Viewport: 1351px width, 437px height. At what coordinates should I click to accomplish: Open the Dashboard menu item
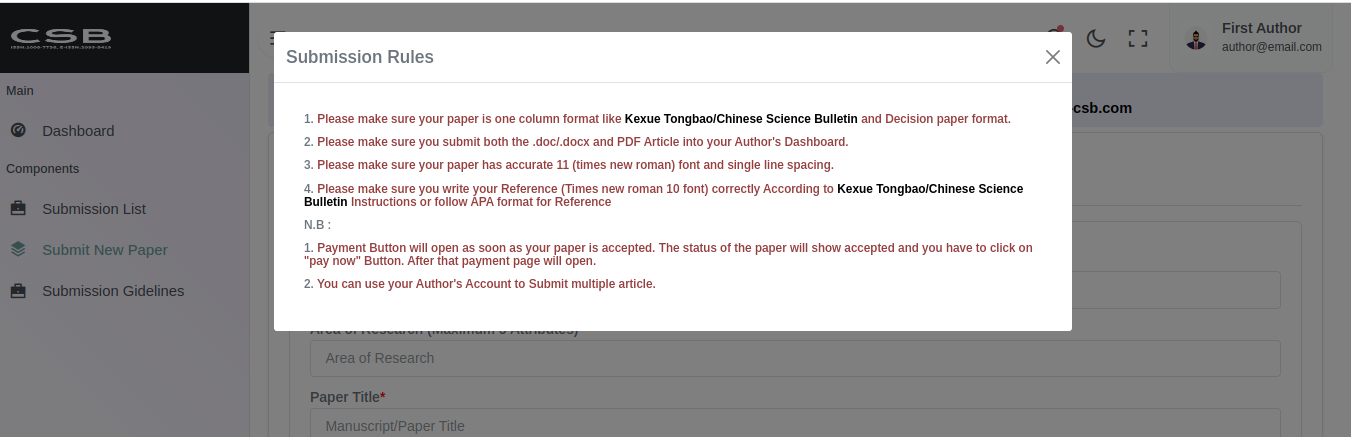[78, 131]
